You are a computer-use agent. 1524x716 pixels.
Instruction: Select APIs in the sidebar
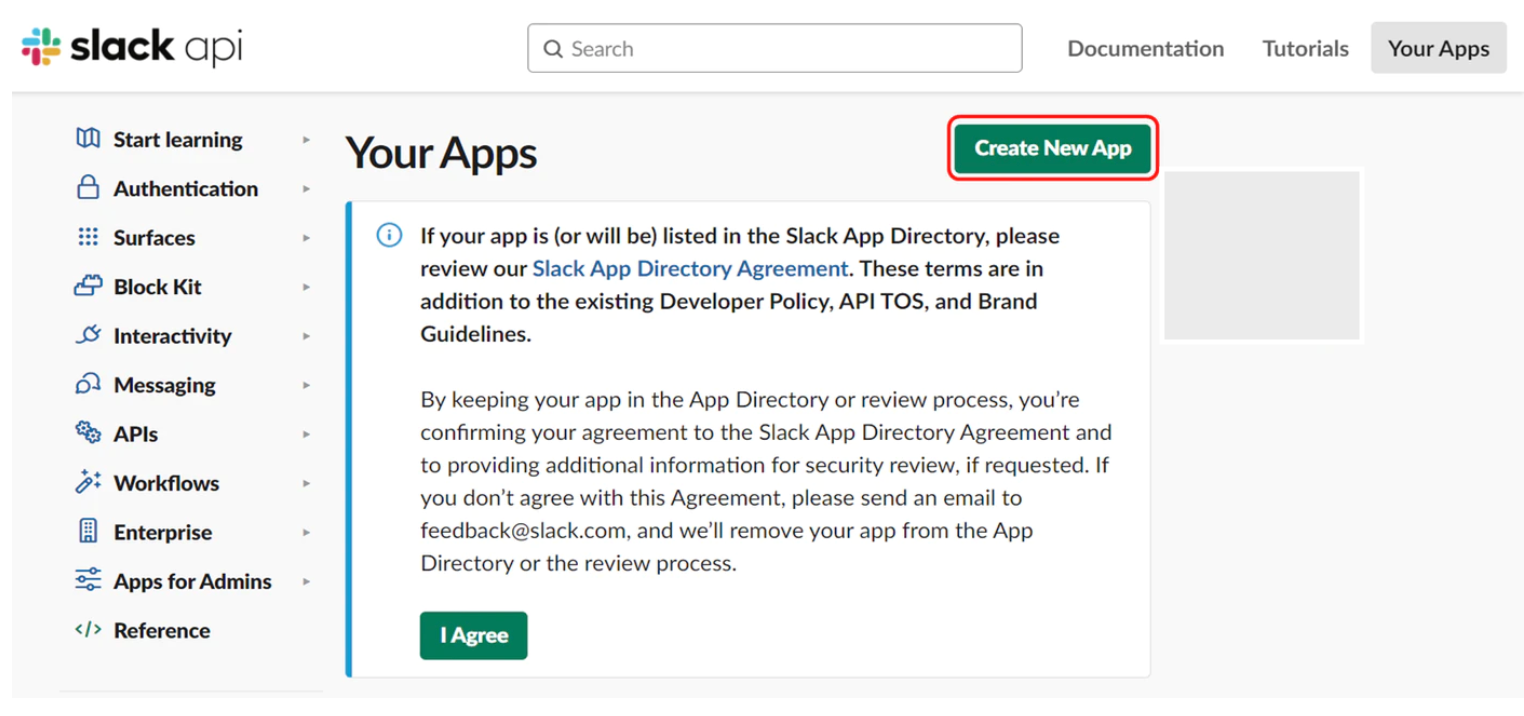[x=136, y=433]
